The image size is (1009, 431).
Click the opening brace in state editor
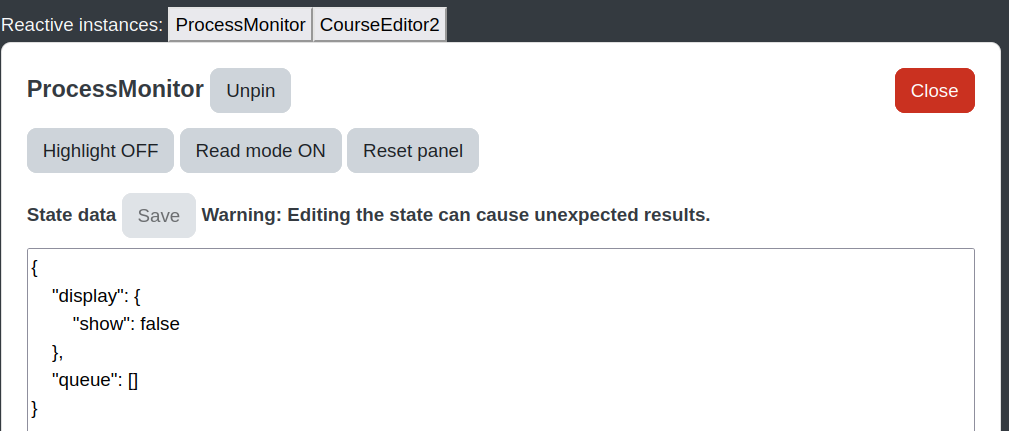point(34,268)
